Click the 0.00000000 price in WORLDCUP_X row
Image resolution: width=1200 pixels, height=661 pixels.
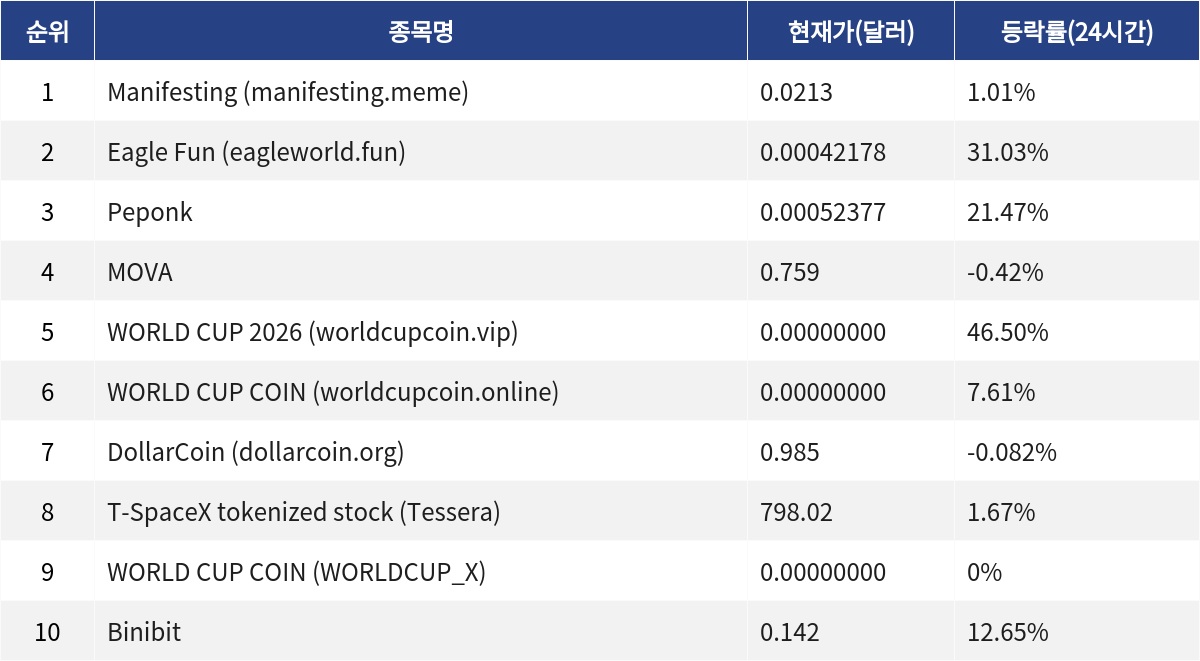pos(823,573)
